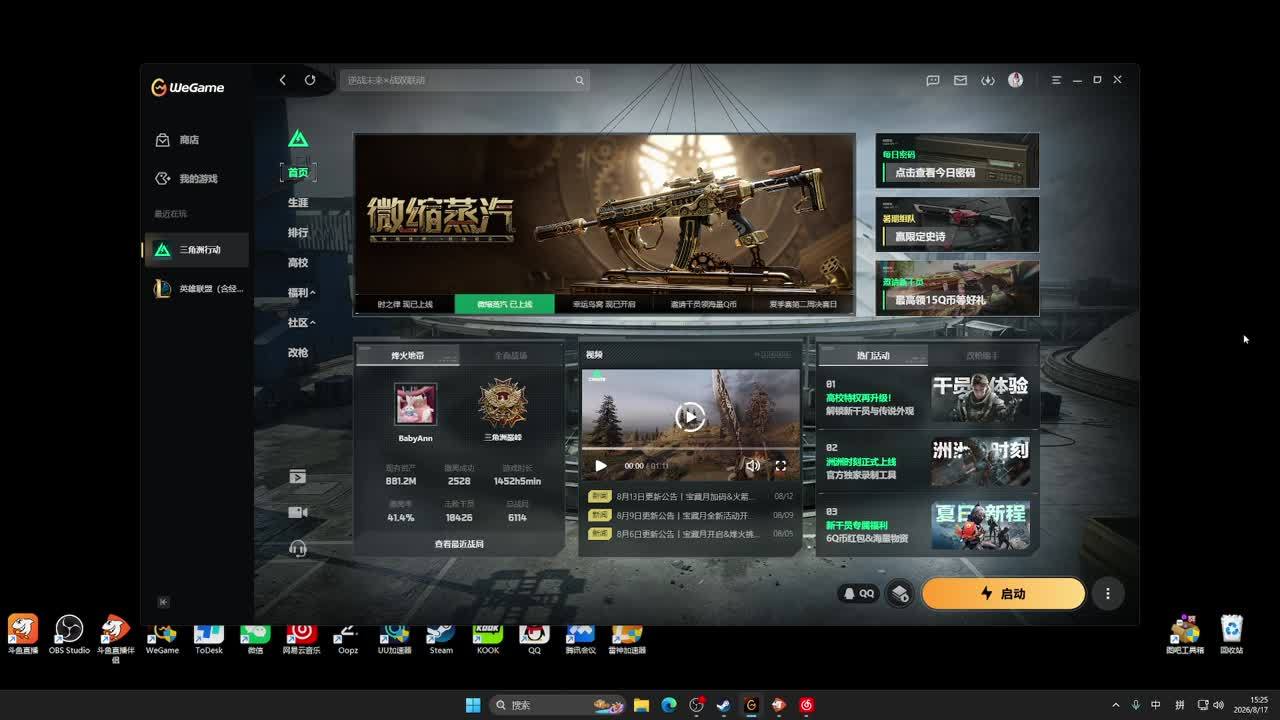Open the WeGame main menu icon

(1056, 80)
